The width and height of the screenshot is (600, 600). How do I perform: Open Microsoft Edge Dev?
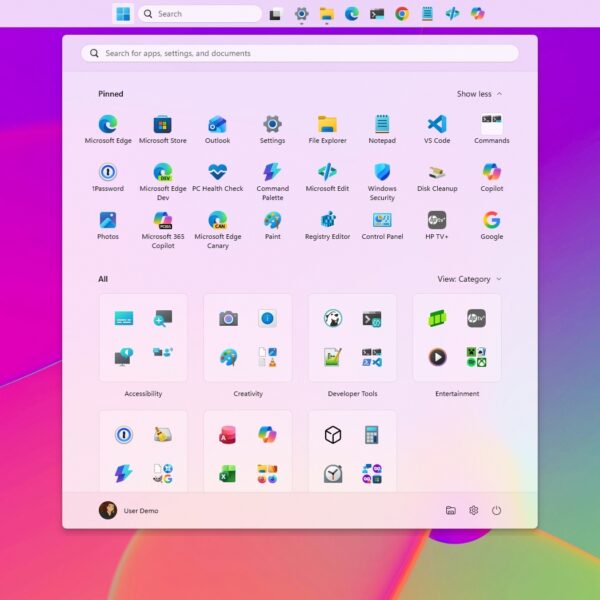[x=163, y=182]
